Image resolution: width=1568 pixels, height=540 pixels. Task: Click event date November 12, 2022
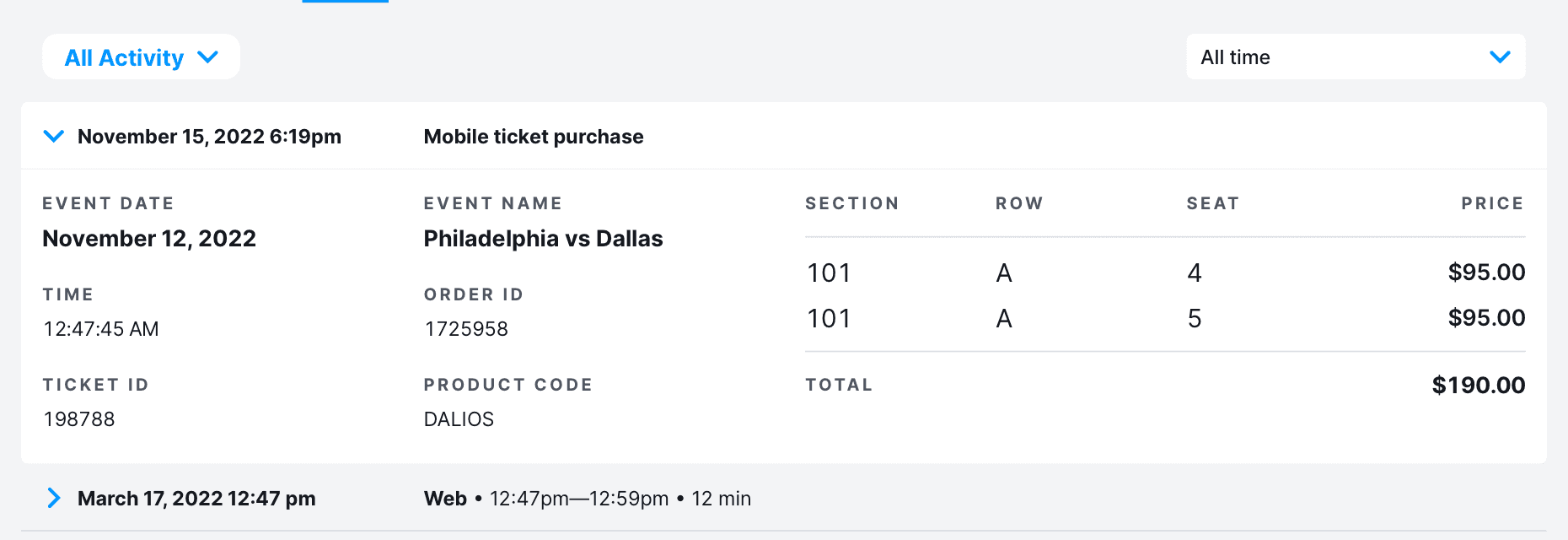149,239
